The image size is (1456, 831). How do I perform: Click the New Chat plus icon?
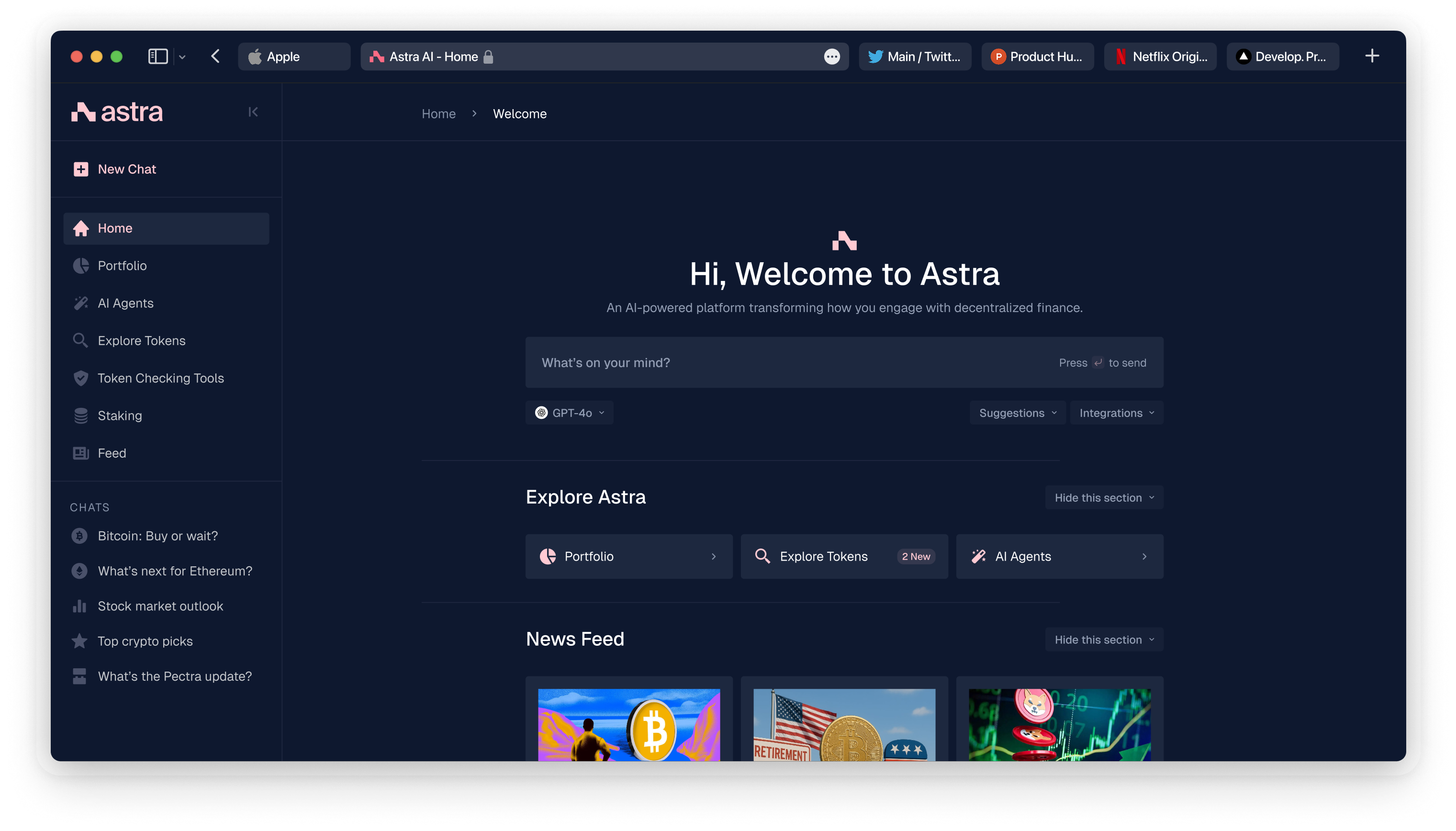tap(81, 169)
